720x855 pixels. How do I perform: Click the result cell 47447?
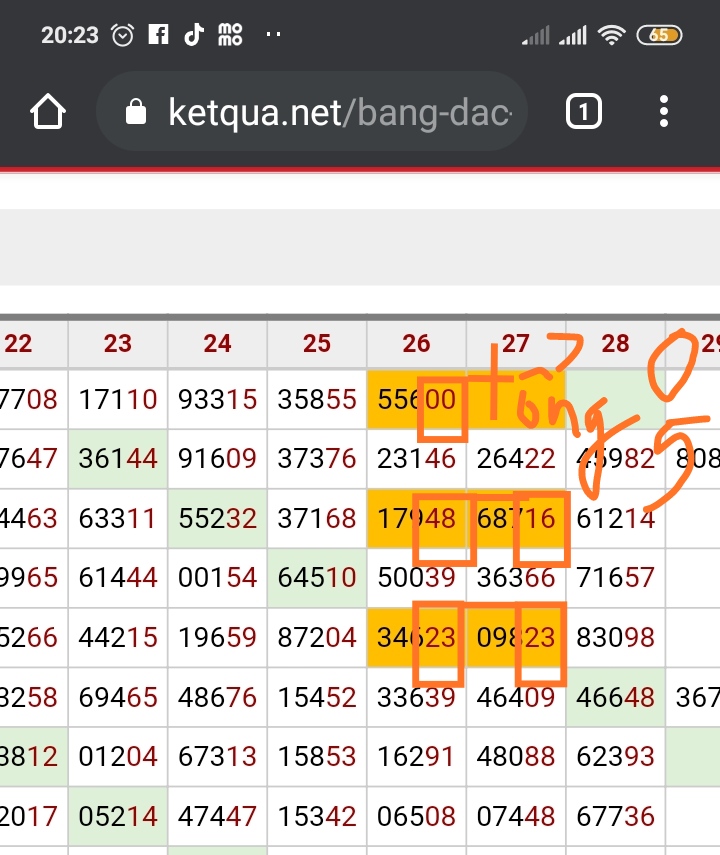coord(217,816)
